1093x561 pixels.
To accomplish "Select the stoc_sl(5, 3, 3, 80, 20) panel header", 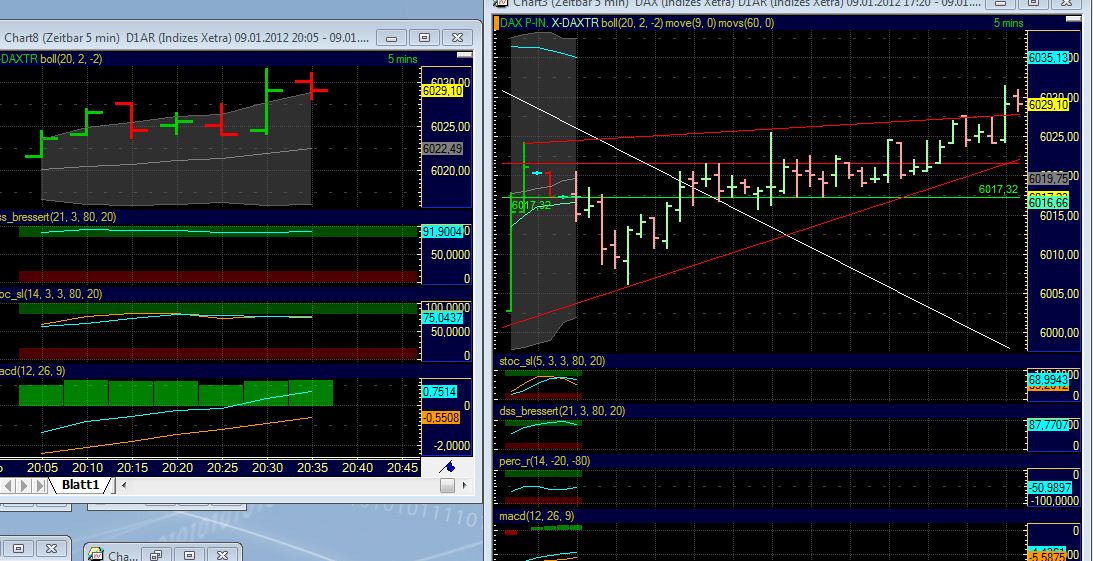I will 552,361.
